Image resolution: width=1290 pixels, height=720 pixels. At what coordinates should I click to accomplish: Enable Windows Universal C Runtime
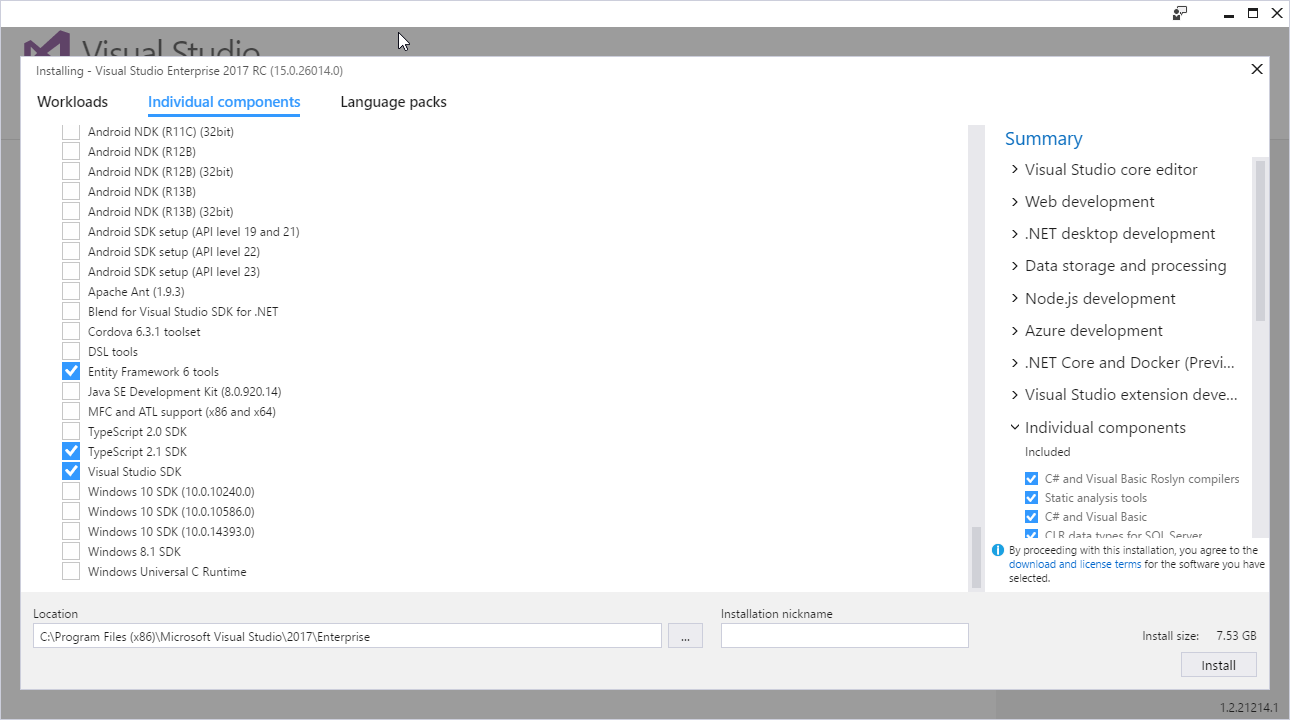[70, 571]
